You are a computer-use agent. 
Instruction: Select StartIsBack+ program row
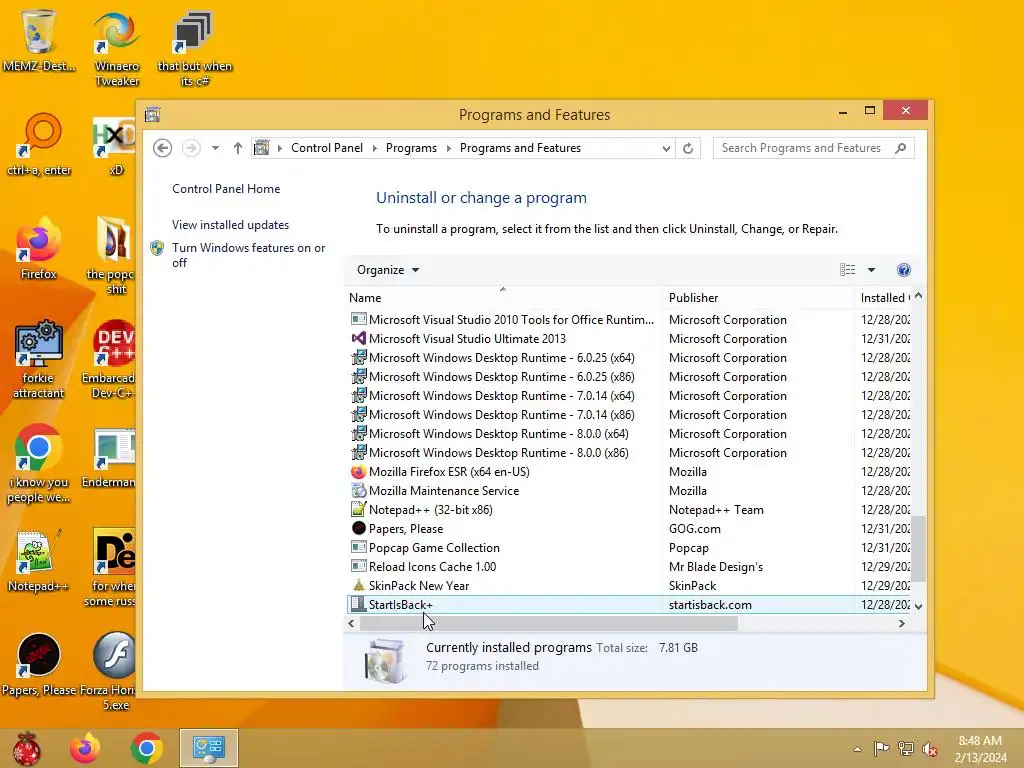coord(628,605)
